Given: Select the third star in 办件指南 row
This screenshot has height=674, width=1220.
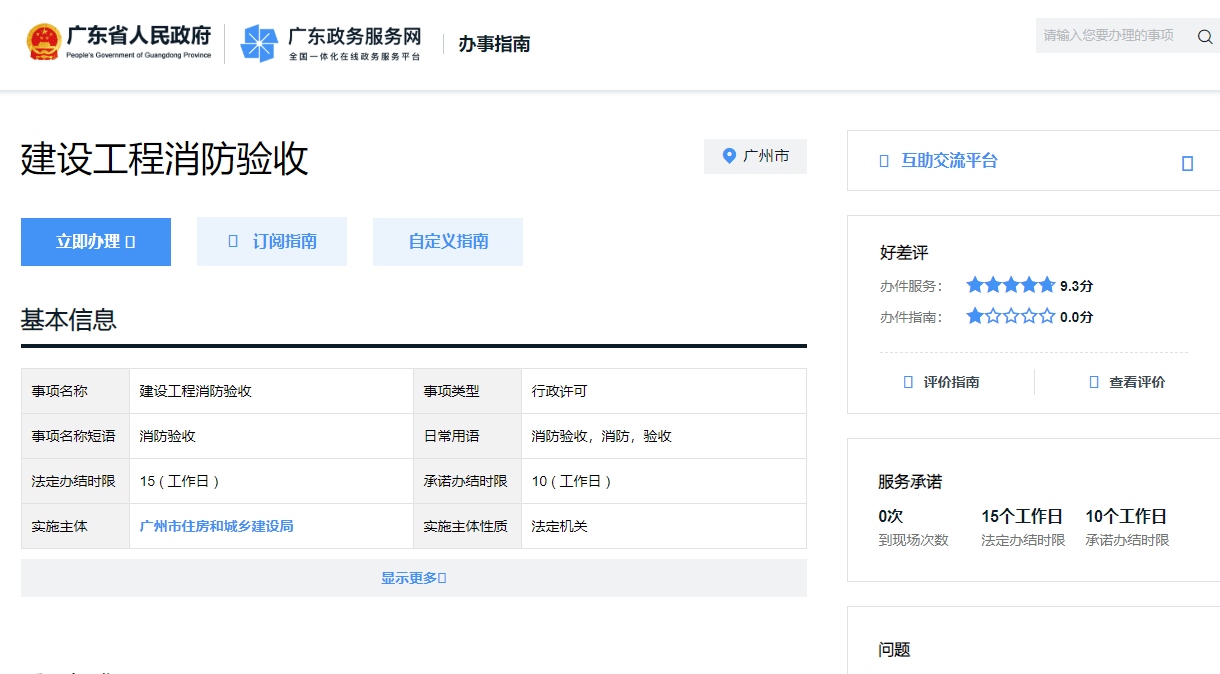Looking at the screenshot, I should pos(1011,315).
